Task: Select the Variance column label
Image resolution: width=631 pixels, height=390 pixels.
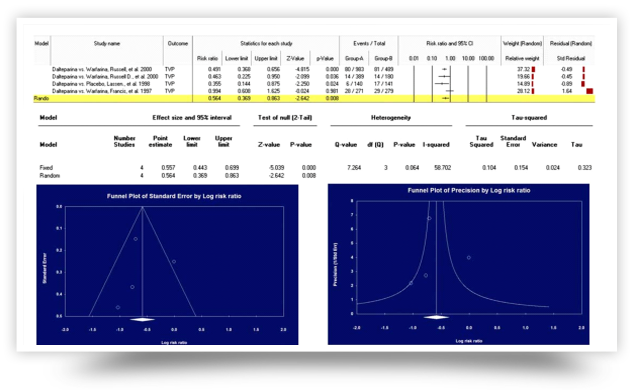Action: (x=544, y=144)
